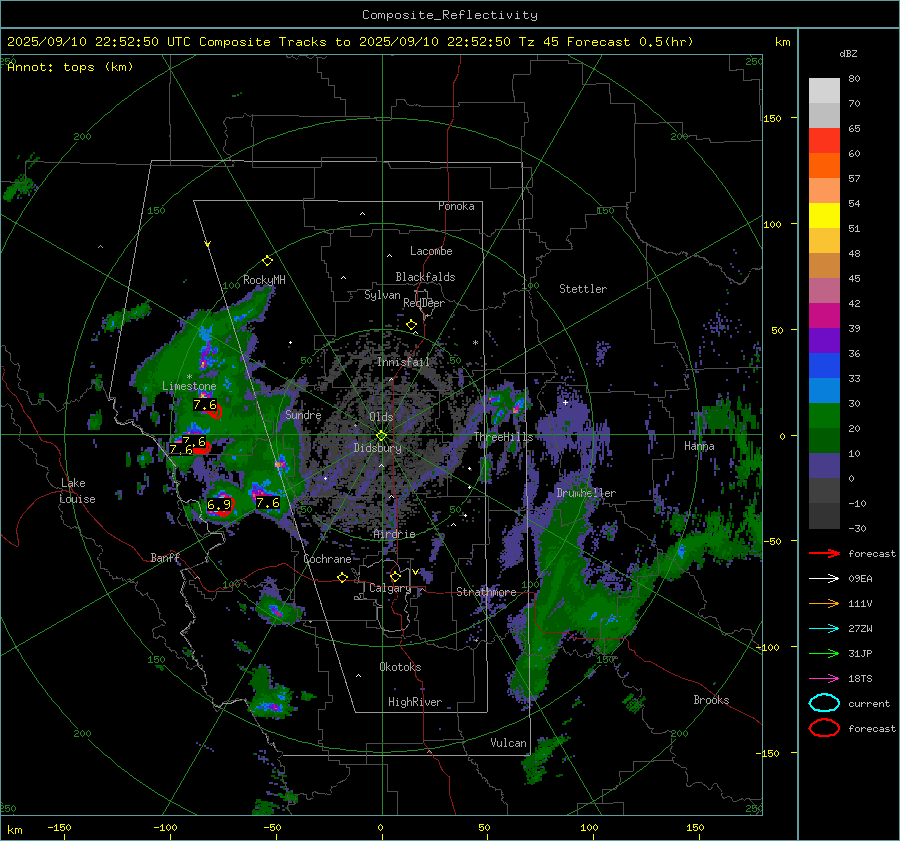
Task: Select the 6.9 storm top label
Action: point(219,505)
